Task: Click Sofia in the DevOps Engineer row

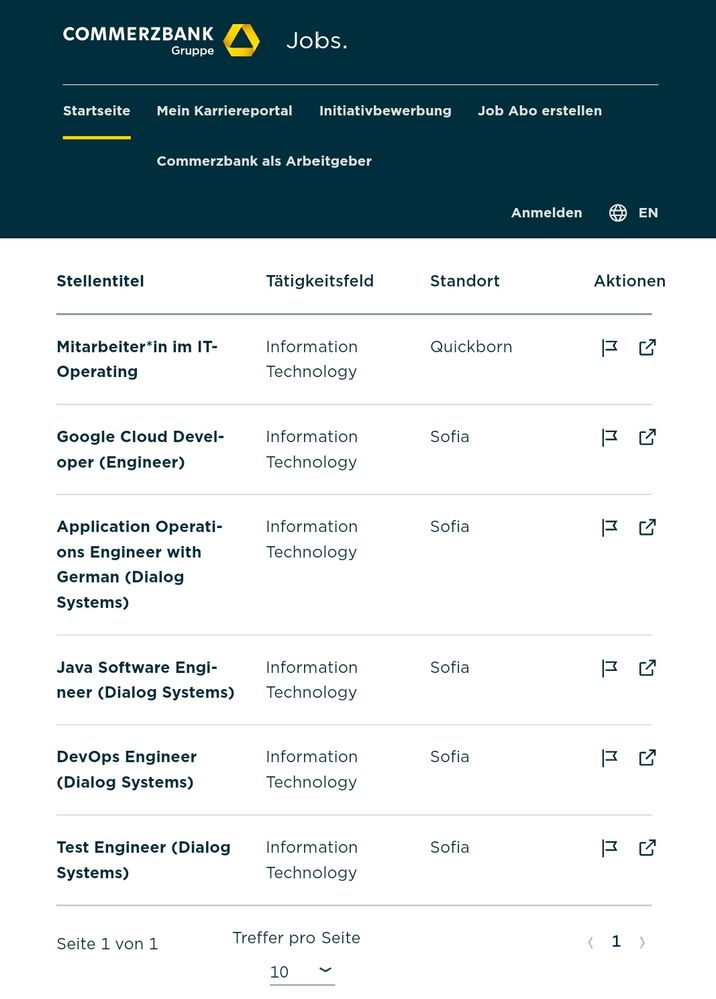Action: coord(449,757)
